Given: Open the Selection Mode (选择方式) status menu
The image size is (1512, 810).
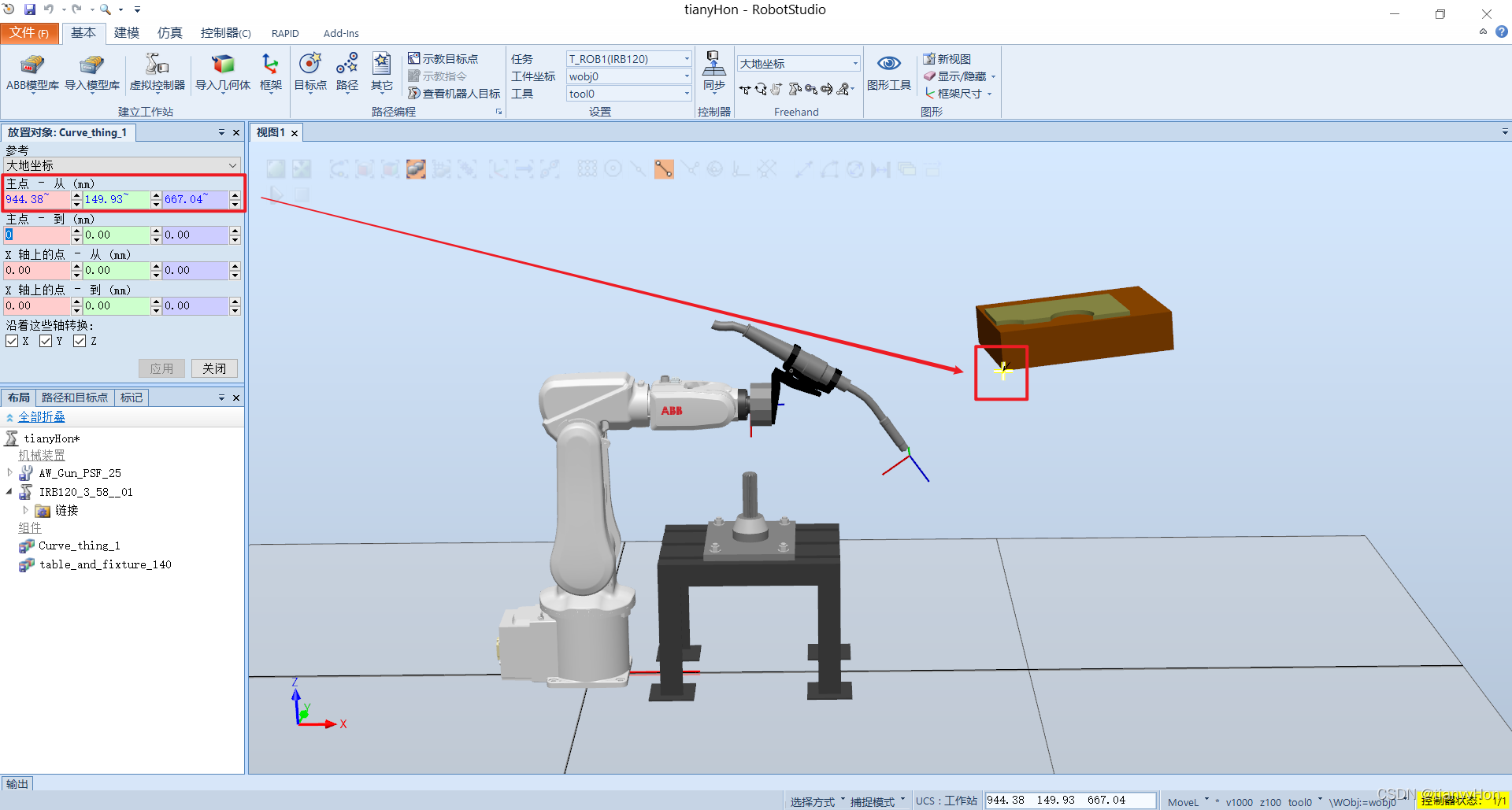Looking at the screenshot, I should pos(817,801).
